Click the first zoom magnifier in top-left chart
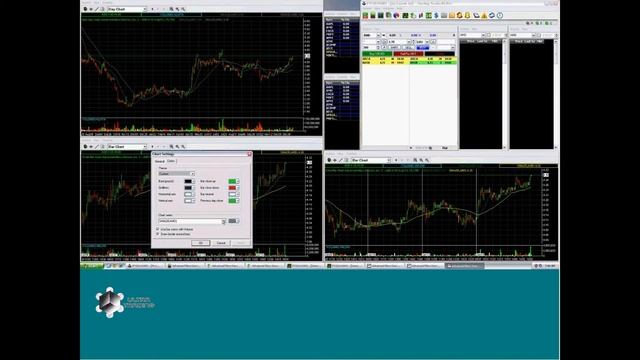 (x=171, y=9)
